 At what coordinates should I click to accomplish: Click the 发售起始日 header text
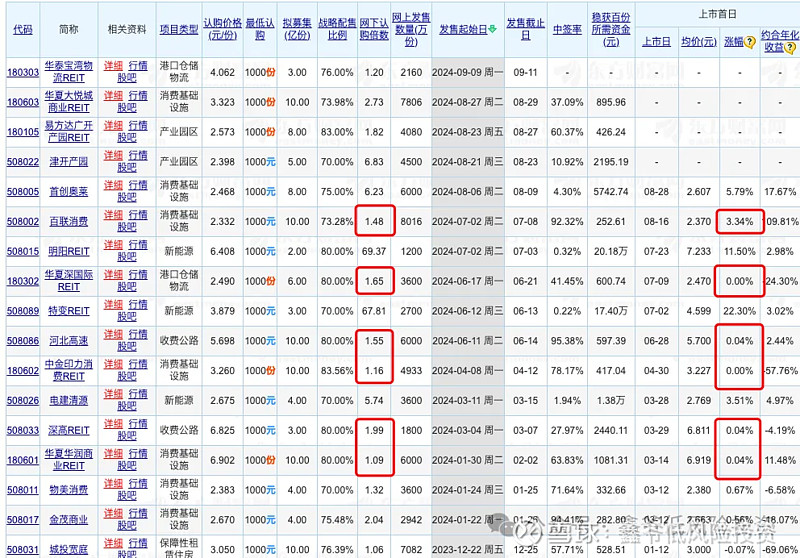tap(463, 30)
